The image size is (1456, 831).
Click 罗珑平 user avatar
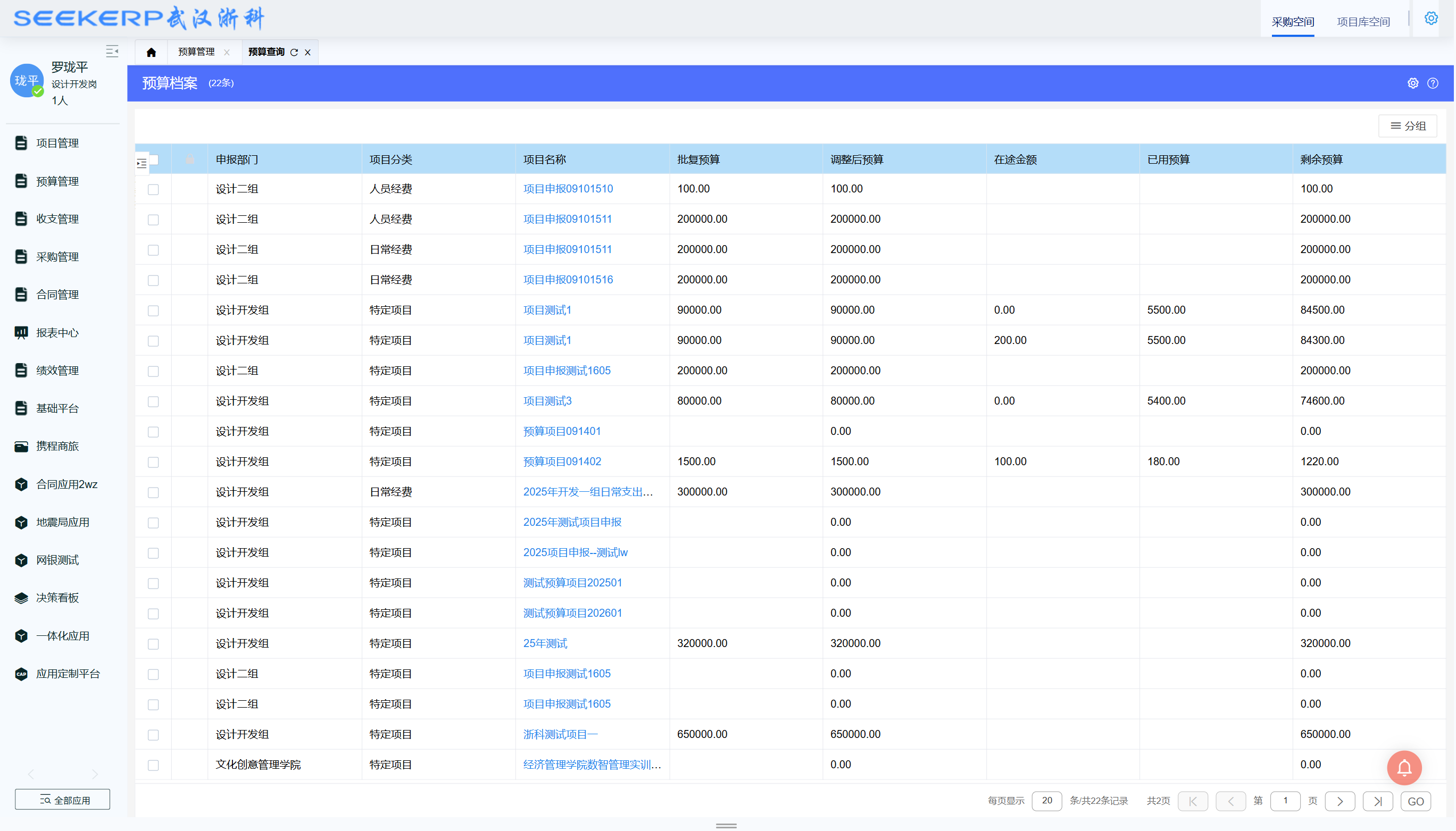tap(27, 80)
